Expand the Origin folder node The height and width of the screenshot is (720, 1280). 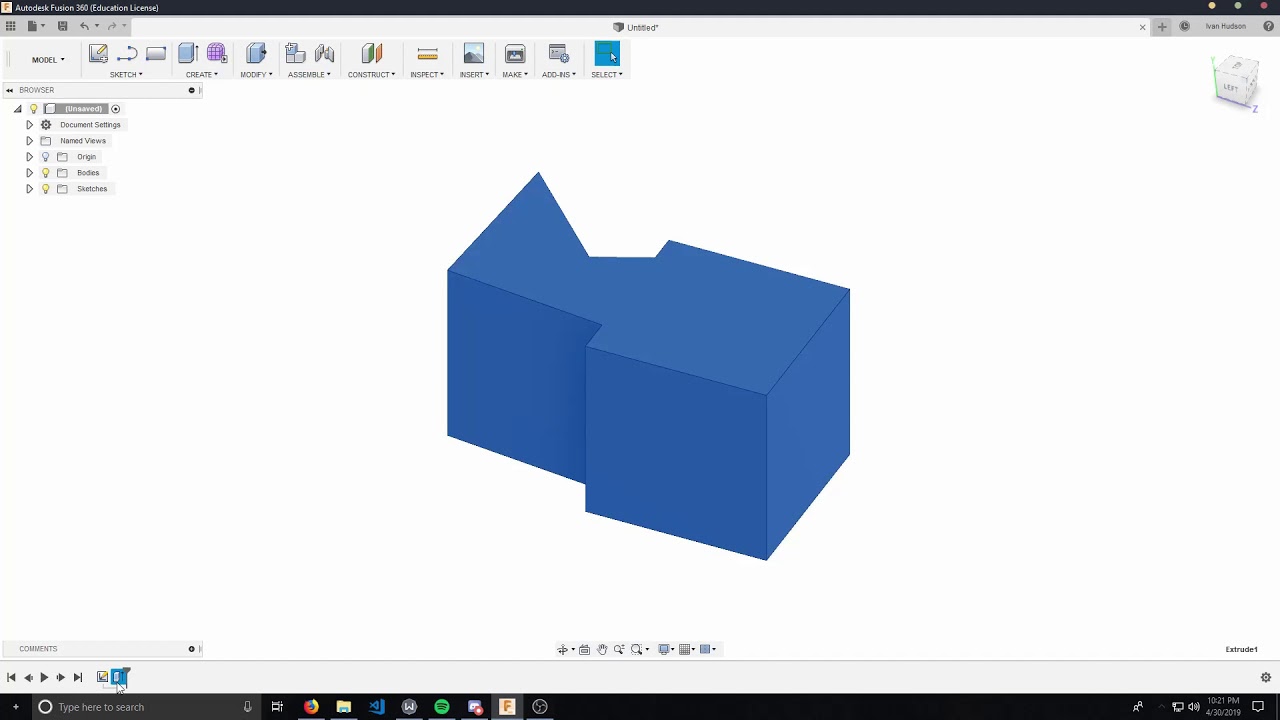[x=29, y=157]
